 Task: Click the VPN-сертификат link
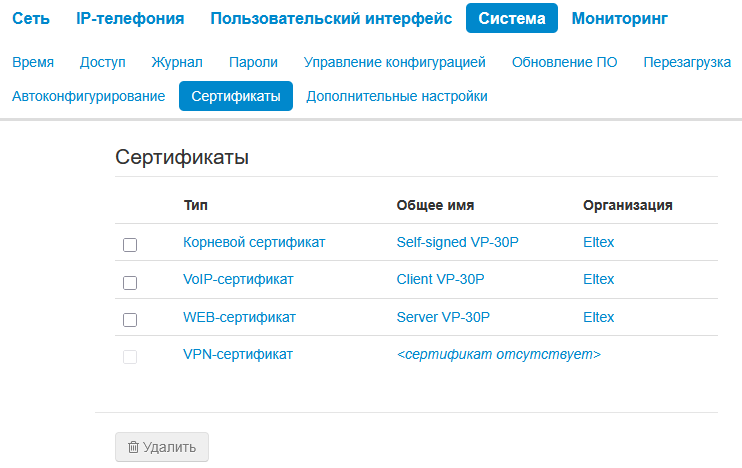tap(238, 354)
